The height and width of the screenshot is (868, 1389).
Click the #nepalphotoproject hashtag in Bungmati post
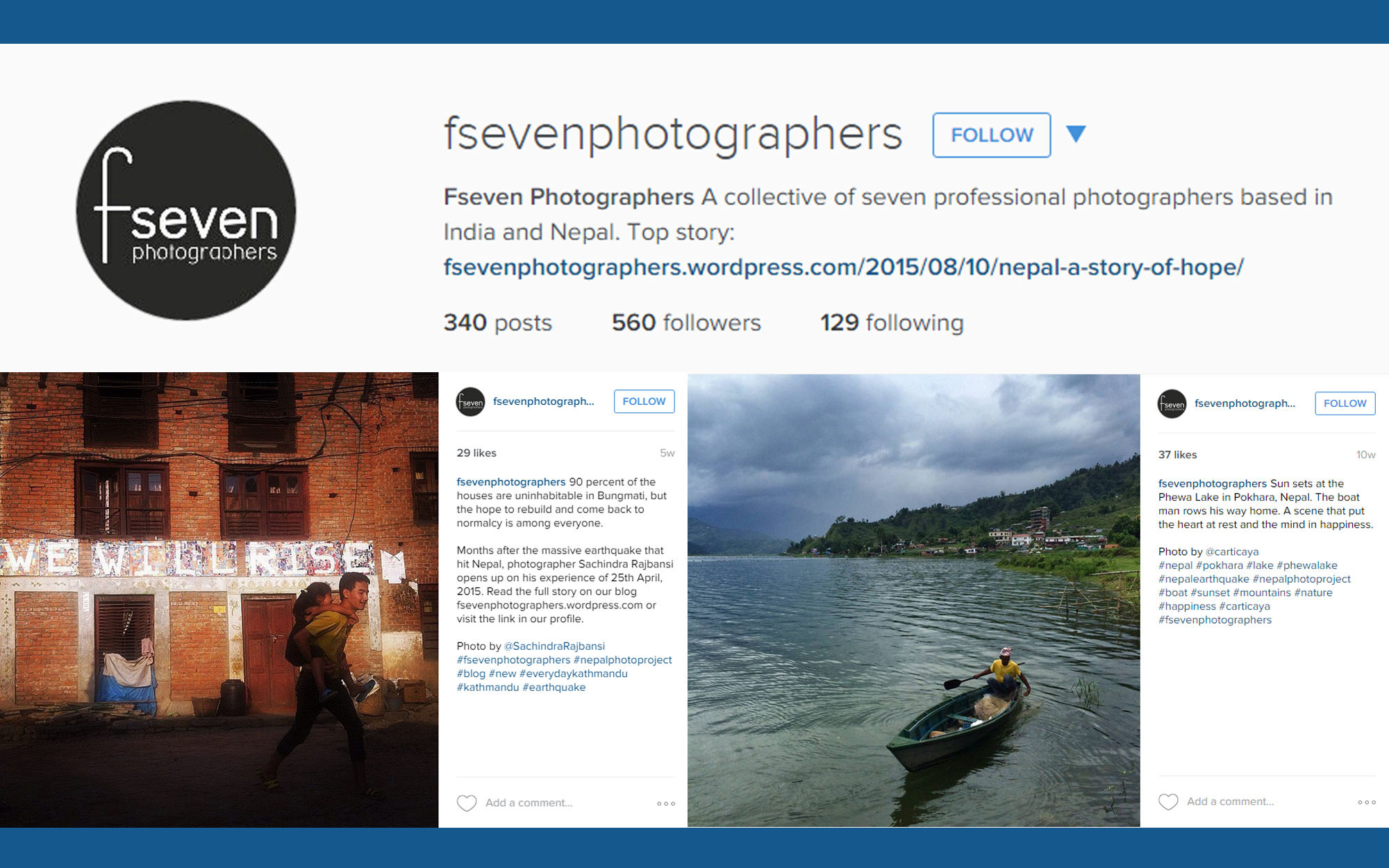point(622,660)
